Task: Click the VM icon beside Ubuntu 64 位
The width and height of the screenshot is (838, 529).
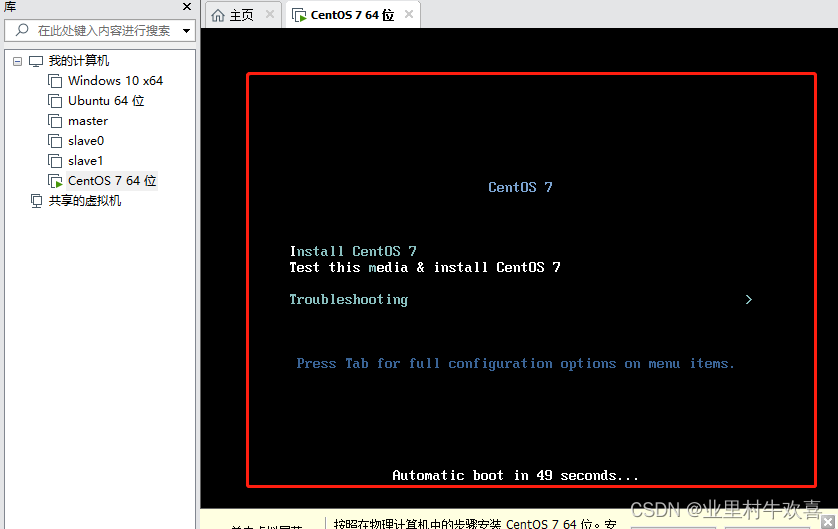Action: pyautogui.click(x=55, y=101)
